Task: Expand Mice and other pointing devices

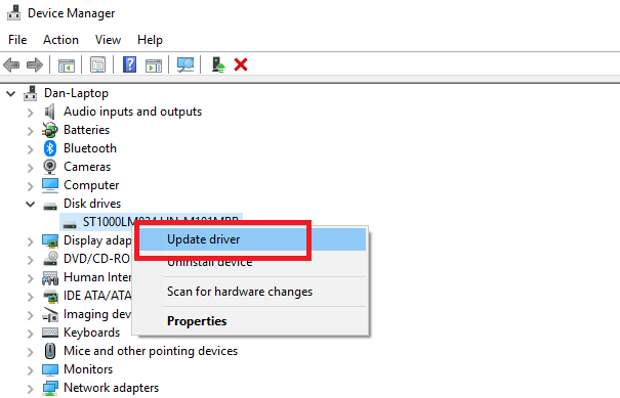Action: pyautogui.click(x=30, y=352)
